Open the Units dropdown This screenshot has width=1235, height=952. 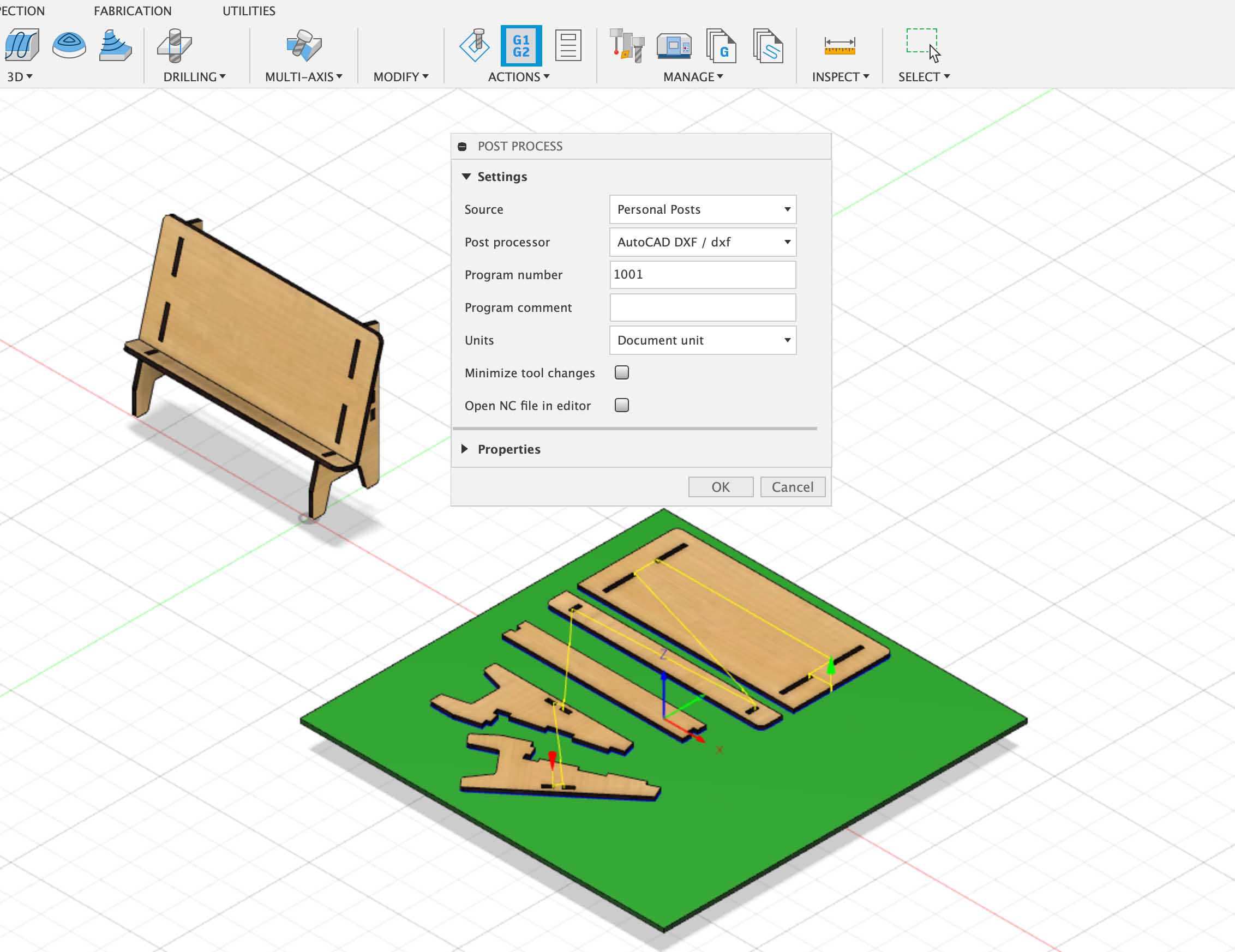[x=702, y=340]
